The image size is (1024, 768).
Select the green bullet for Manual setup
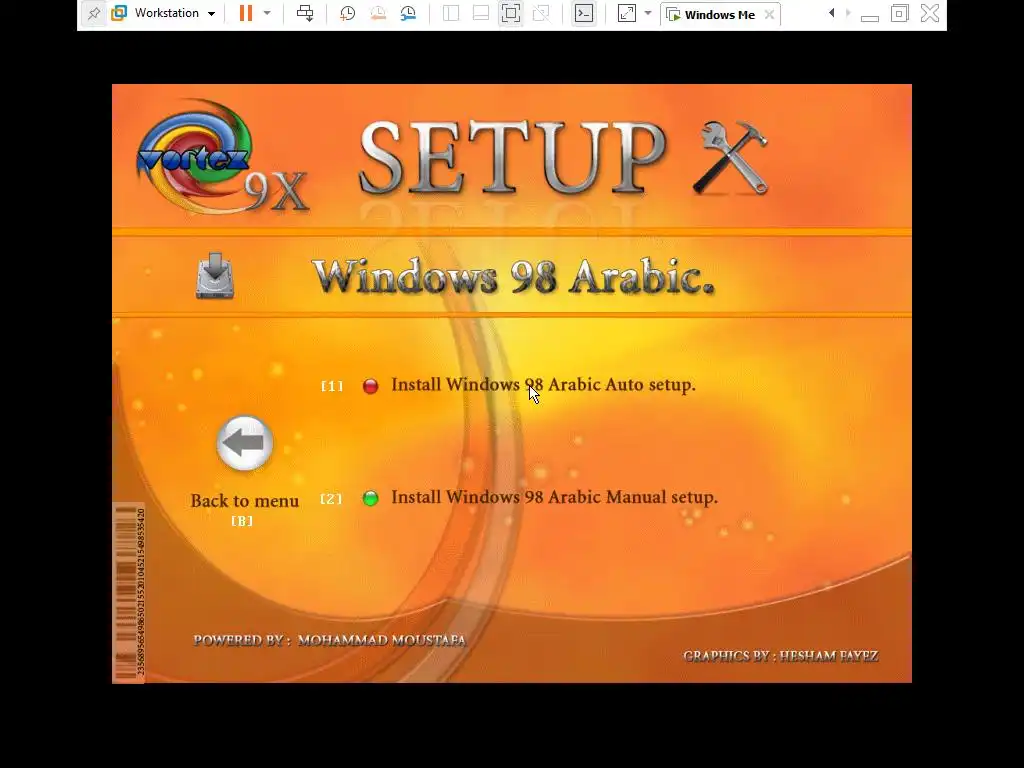pos(370,498)
